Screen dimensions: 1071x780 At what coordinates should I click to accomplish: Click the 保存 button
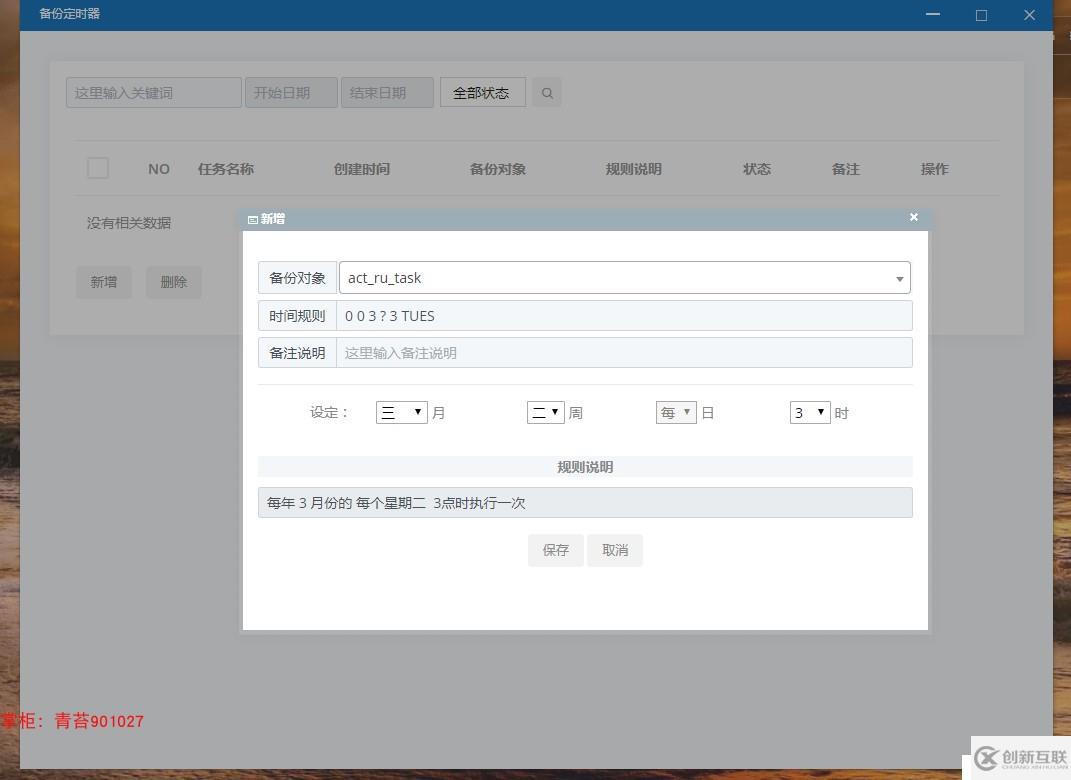point(555,550)
